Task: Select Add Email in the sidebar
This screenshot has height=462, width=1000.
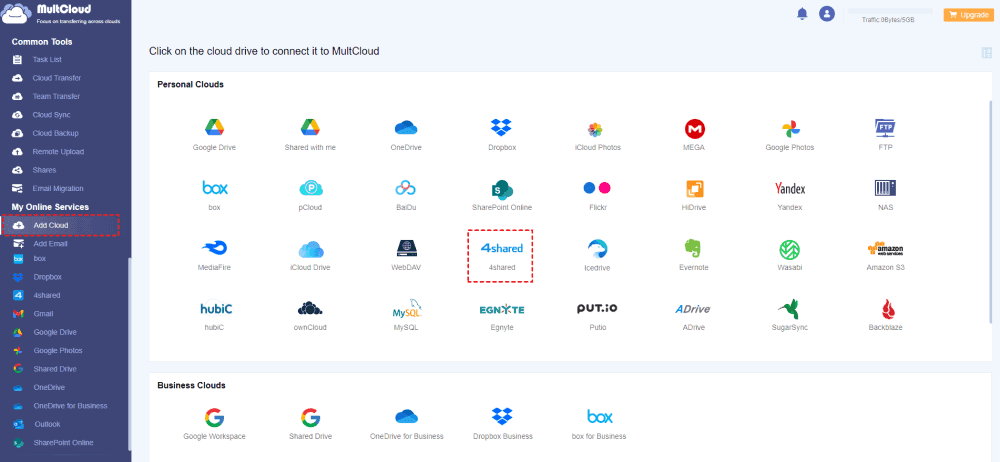Action: point(50,244)
